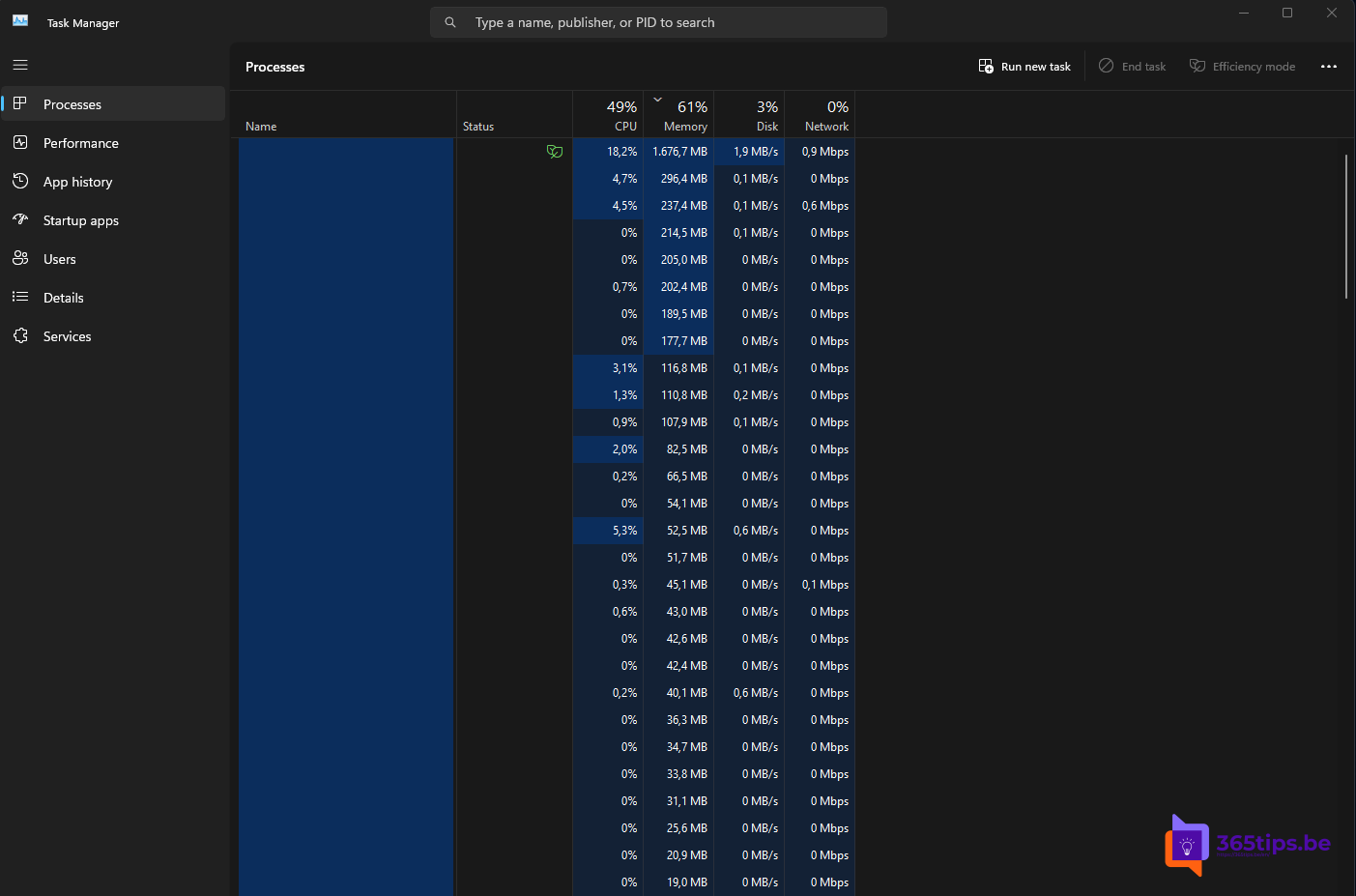The image size is (1356, 896).
Task: Click the Startup apps gauge icon
Action: tap(19, 219)
